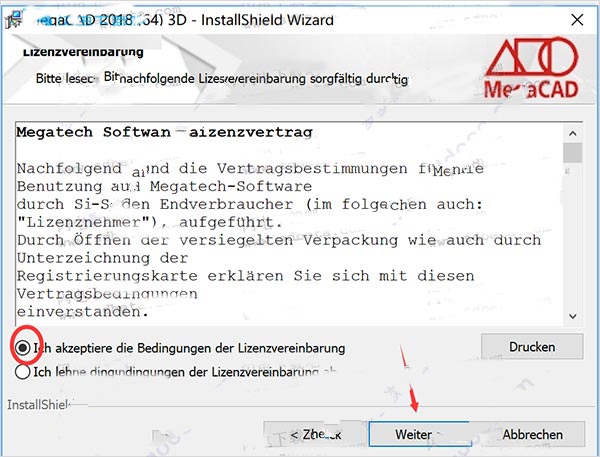Click the 'Lizenzvereinbarung' header title
The width and height of the screenshot is (600, 457).
click(83, 52)
